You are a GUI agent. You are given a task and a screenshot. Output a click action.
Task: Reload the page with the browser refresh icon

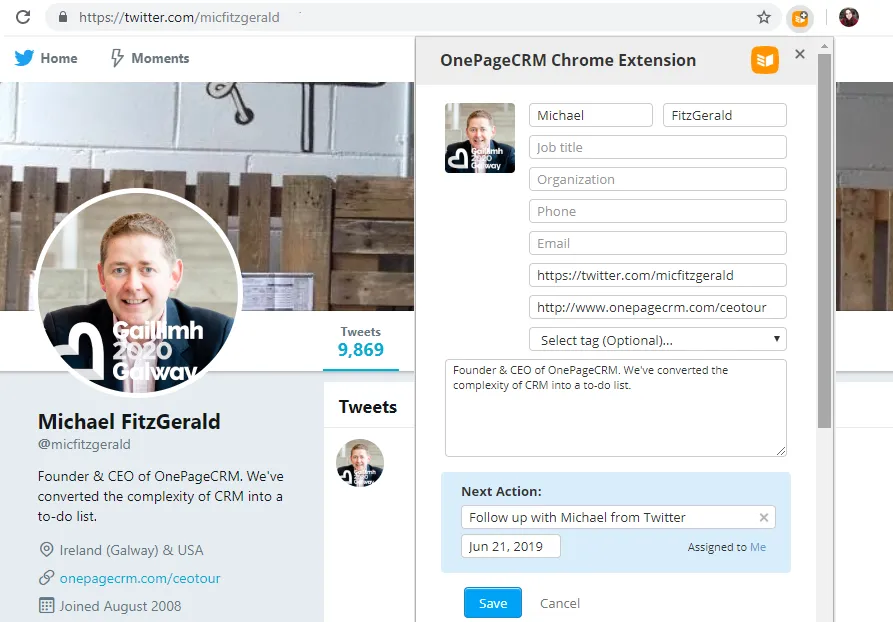[x=23, y=17]
